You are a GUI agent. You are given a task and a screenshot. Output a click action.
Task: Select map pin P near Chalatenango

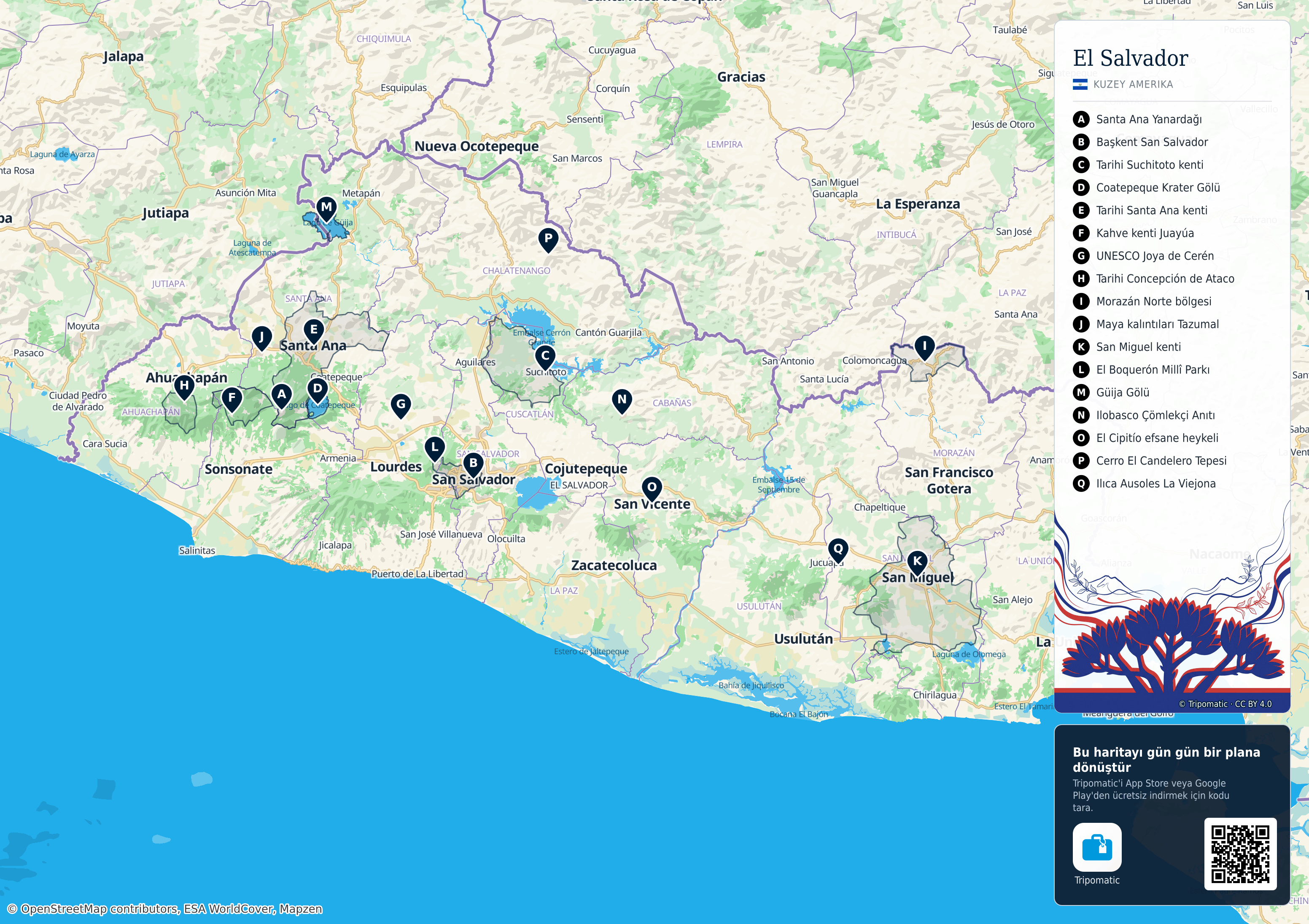click(x=548, y=240)
